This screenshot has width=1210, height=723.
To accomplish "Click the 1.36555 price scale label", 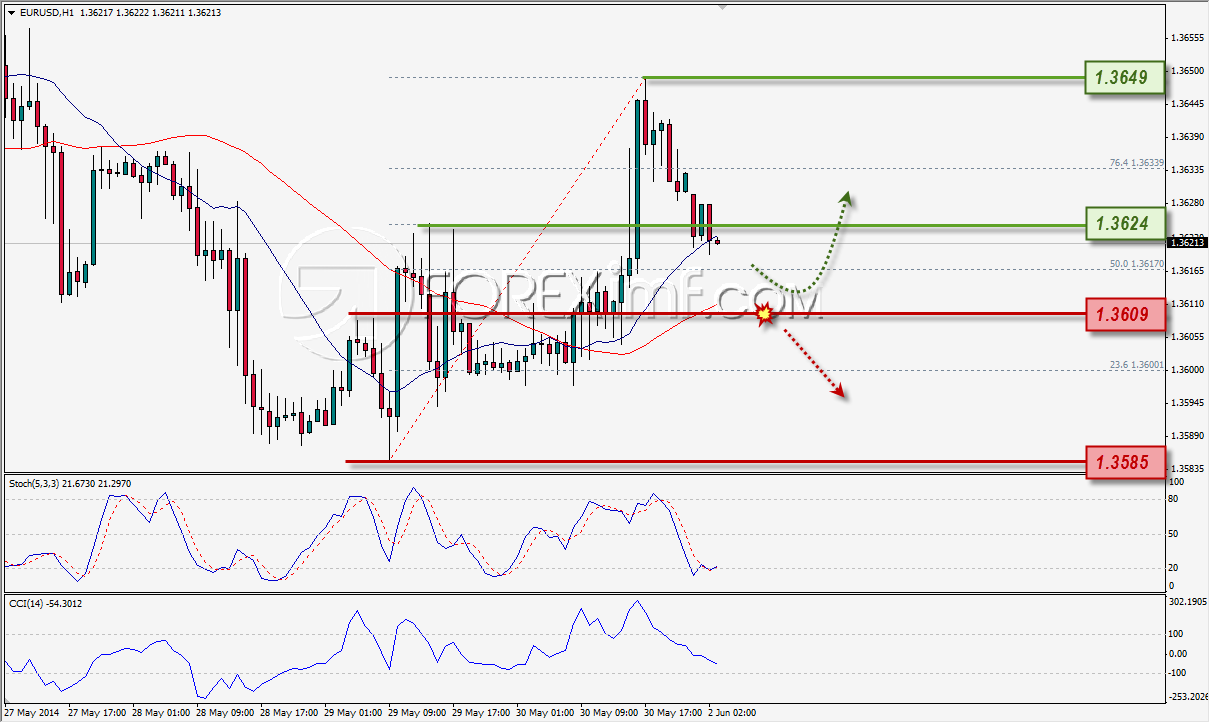I will point(1187,37).
